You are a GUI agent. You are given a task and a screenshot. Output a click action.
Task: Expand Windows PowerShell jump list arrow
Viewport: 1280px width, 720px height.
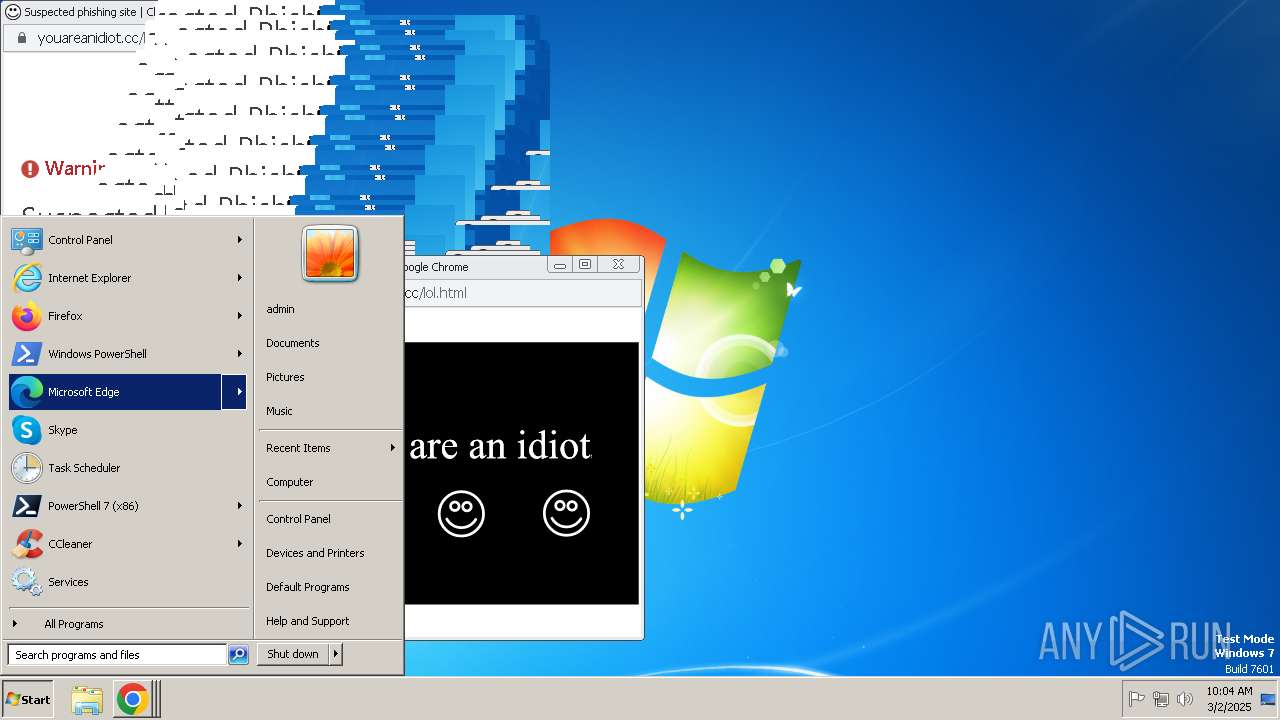point(240,354)
